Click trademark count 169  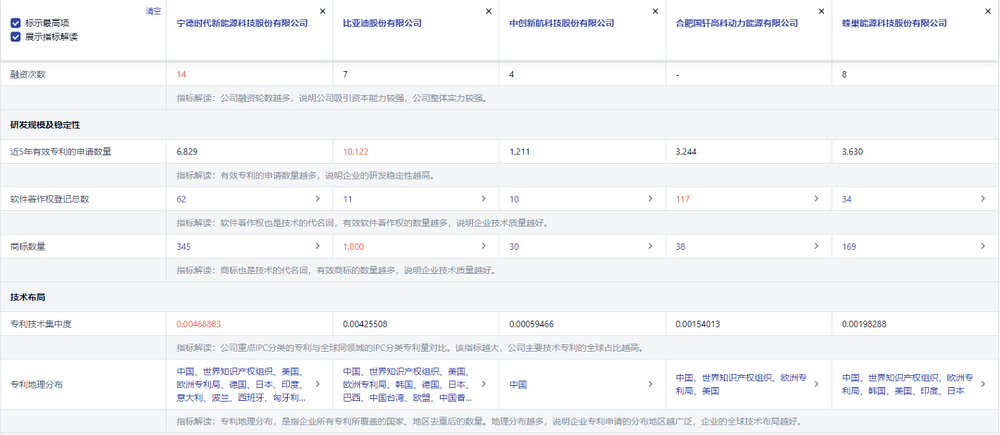tap(849, 246)
